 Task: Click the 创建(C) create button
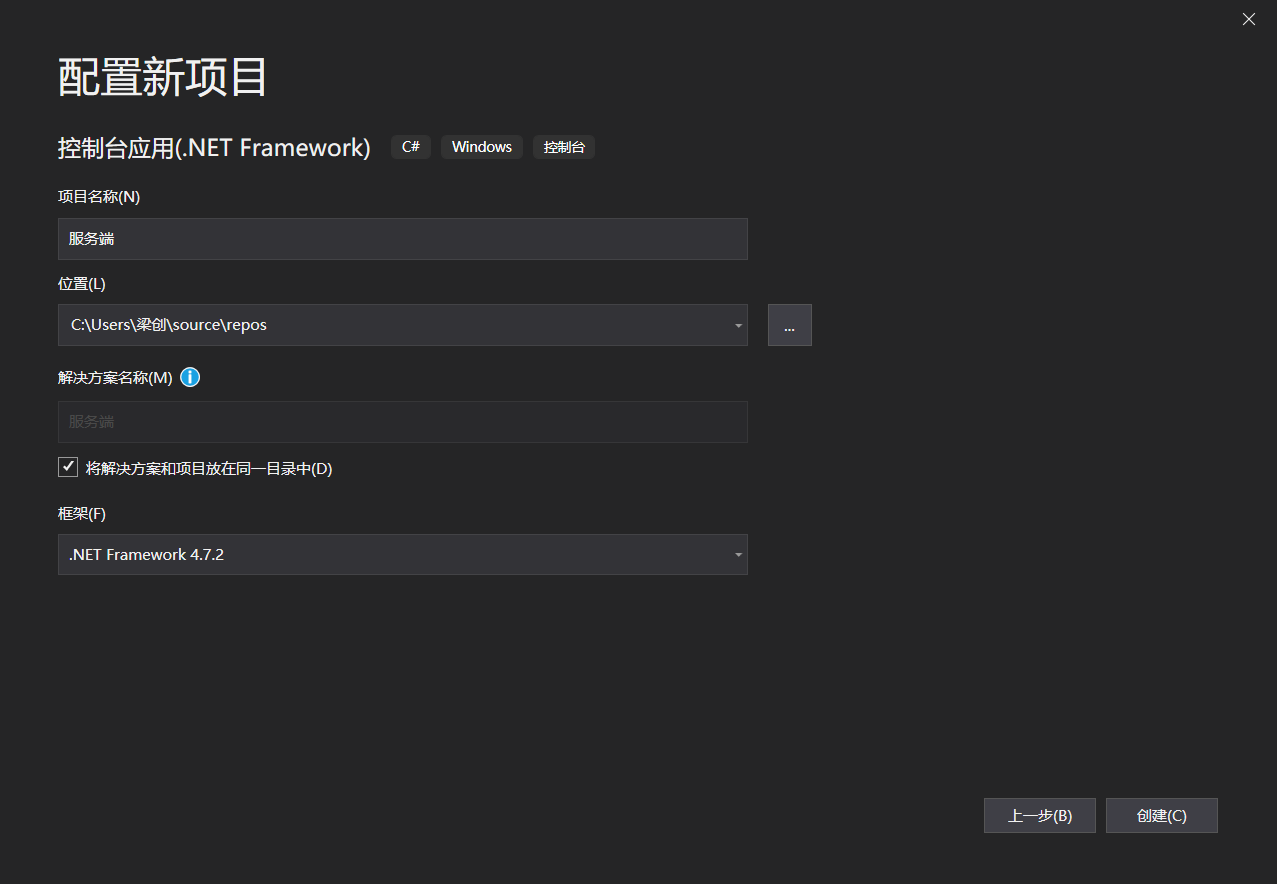tap(1162, 815)
